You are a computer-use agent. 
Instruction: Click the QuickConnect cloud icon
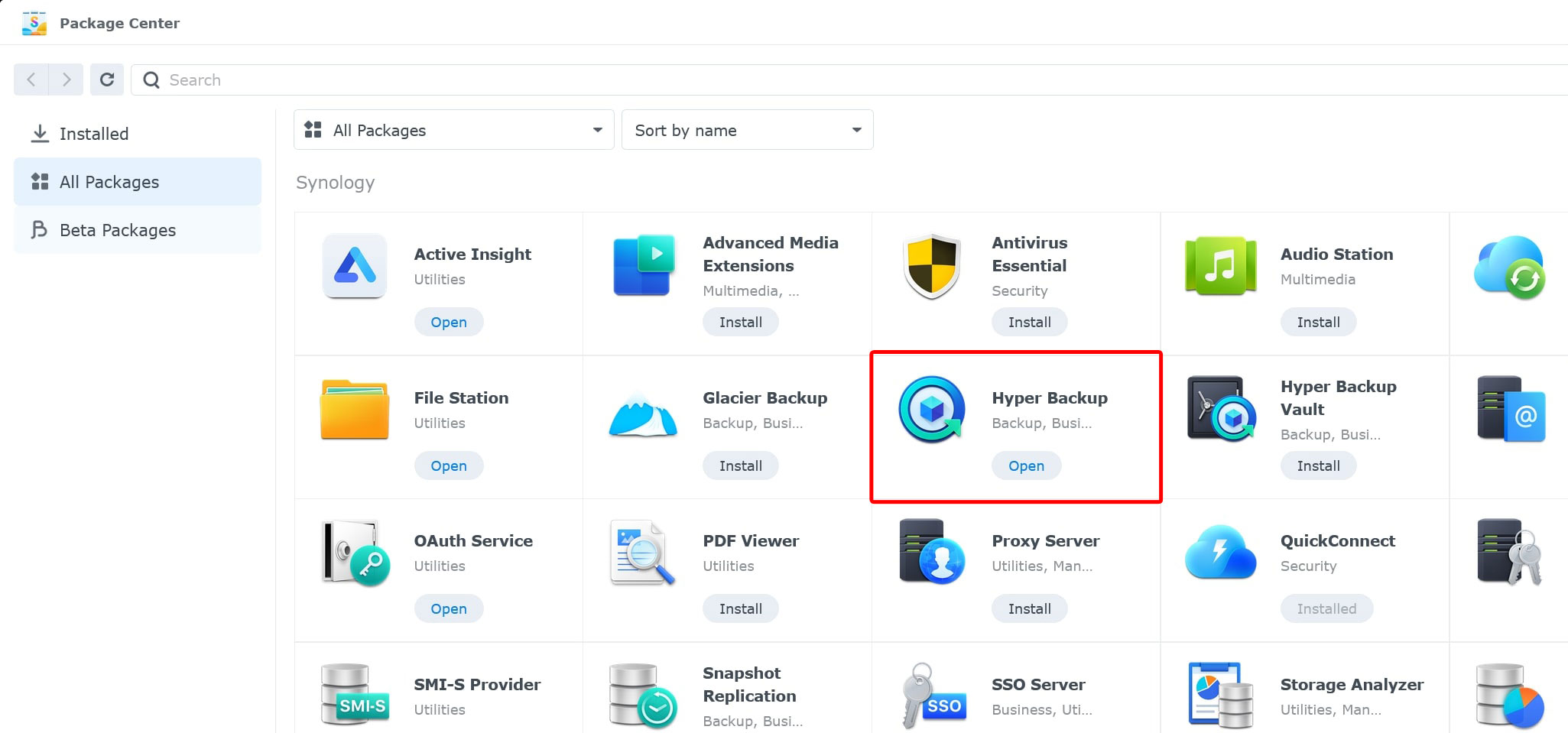click(x=1221, y=552)
